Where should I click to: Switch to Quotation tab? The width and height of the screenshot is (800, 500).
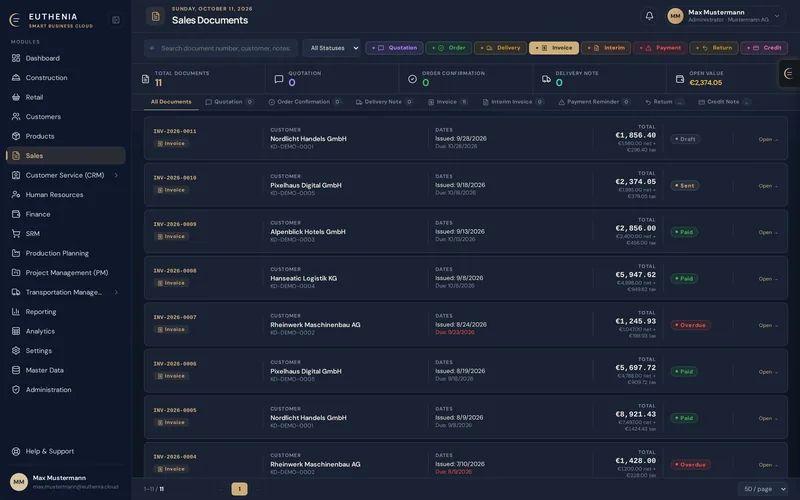pos(229,102)
